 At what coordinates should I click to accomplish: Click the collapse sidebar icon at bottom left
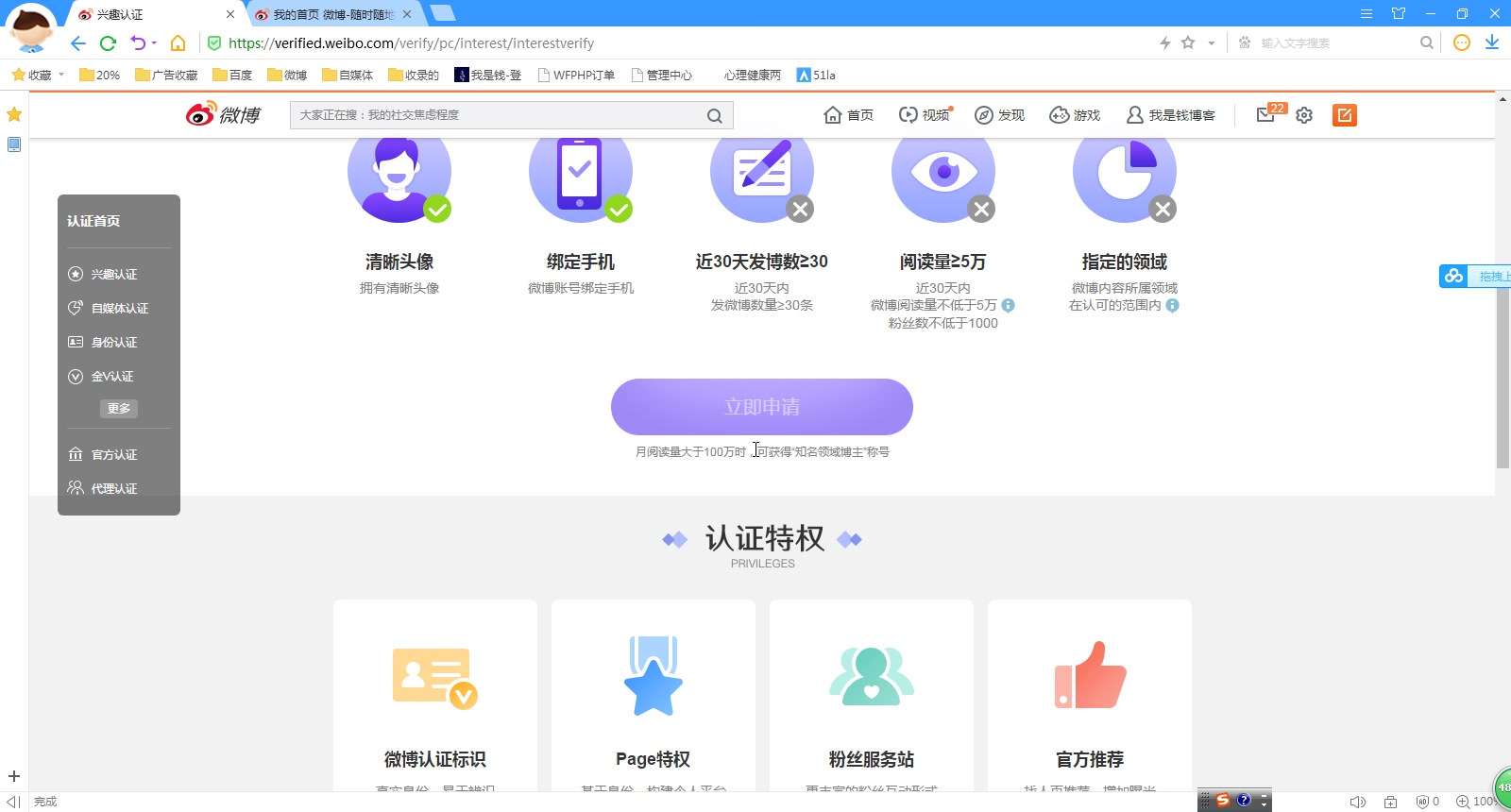tap(13, 802)
